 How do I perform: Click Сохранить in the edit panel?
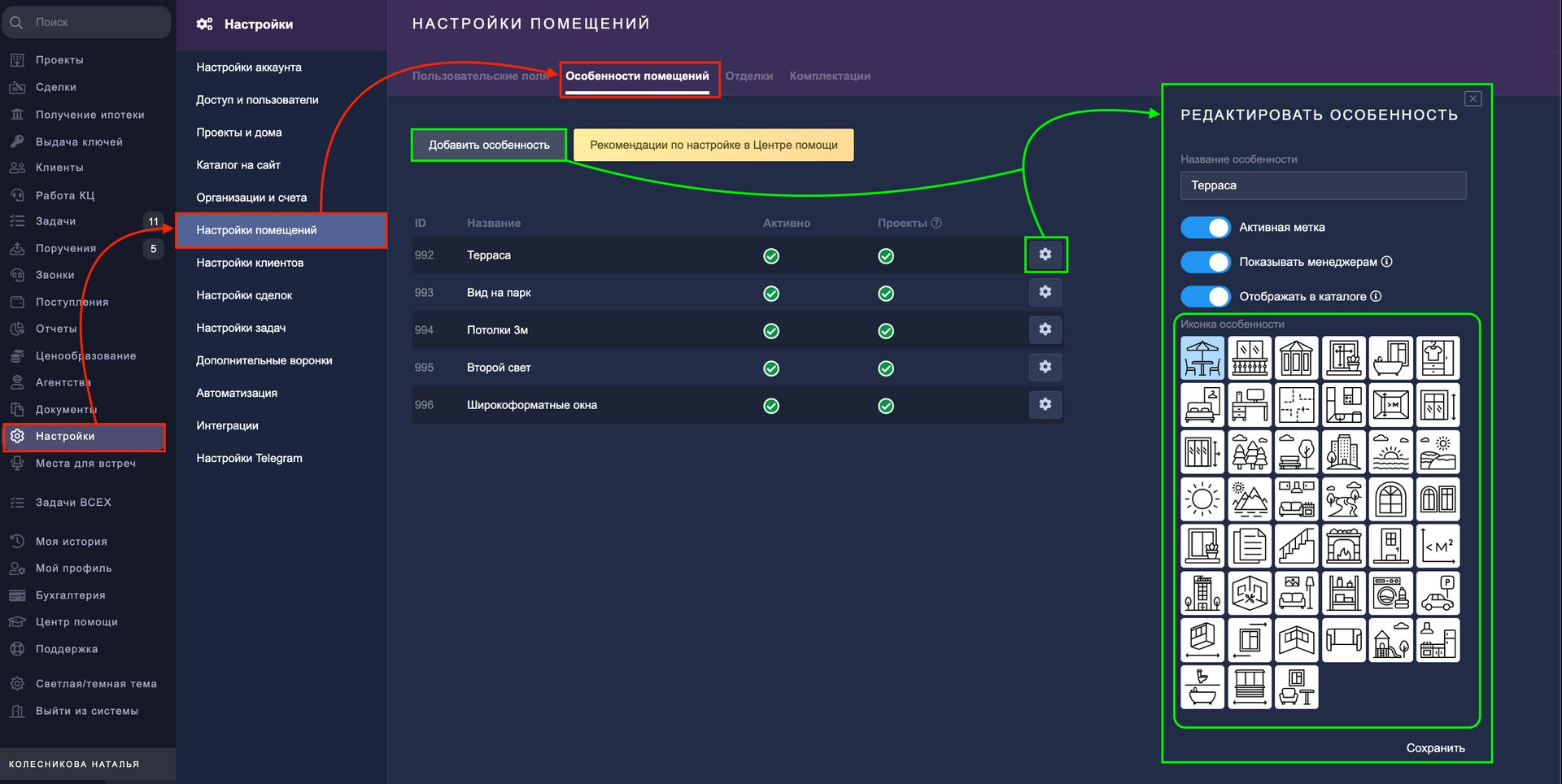[1435, 748]
